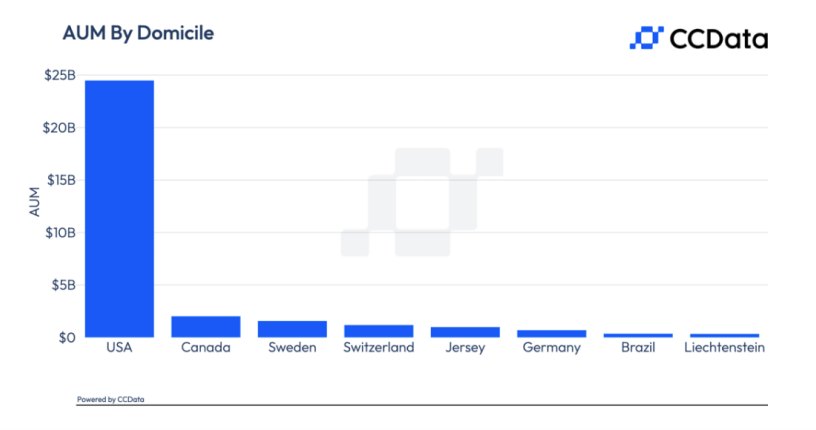Select the Canada bar
The image size is (816, 430).
tap(206, 327)
